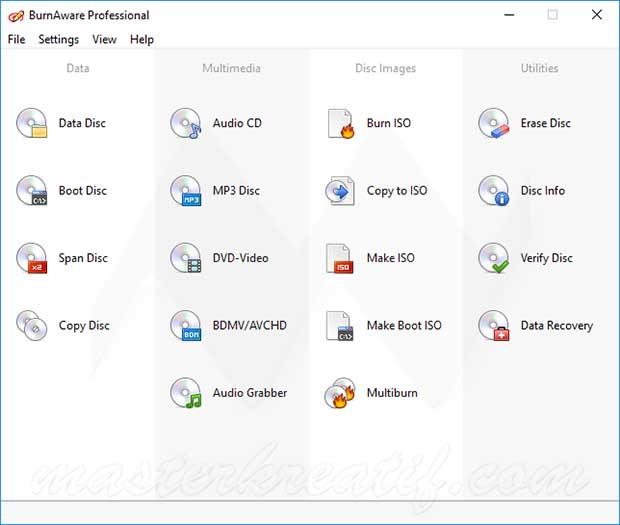Close the BurnAware Professional window
This screenshot has height=525, width=620.
[x=597, y=15]
